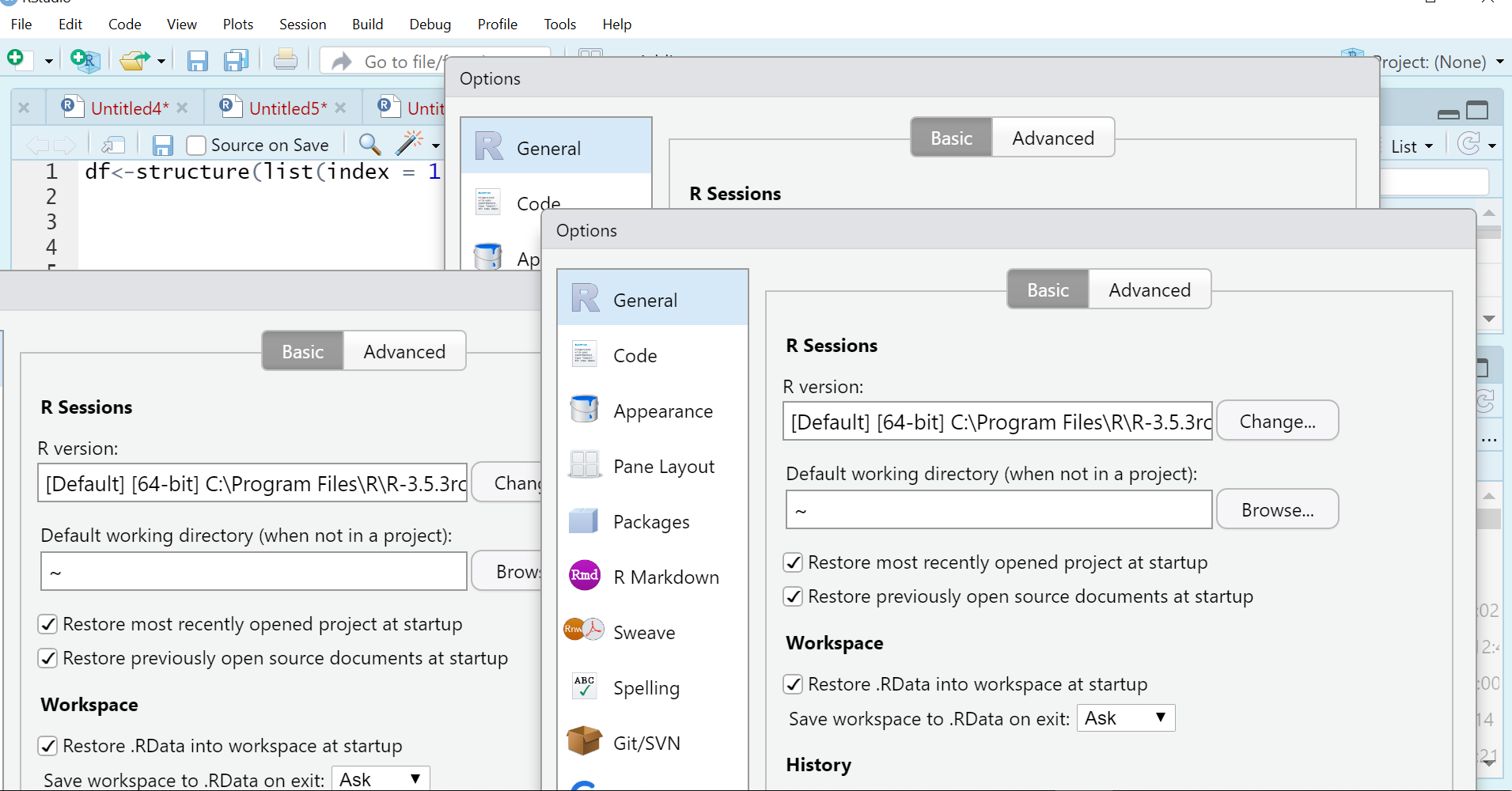Image resolution: width=1512 pixels, height=791 pixels.
Task: Select the R Markdown options icon
Action: 584,576
